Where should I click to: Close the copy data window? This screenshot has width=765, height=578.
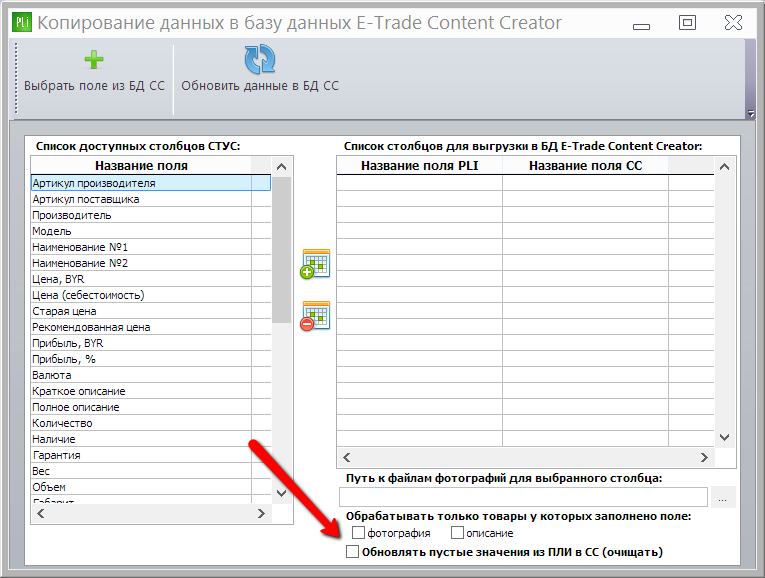pyautogui.click(x=733, y=22)
